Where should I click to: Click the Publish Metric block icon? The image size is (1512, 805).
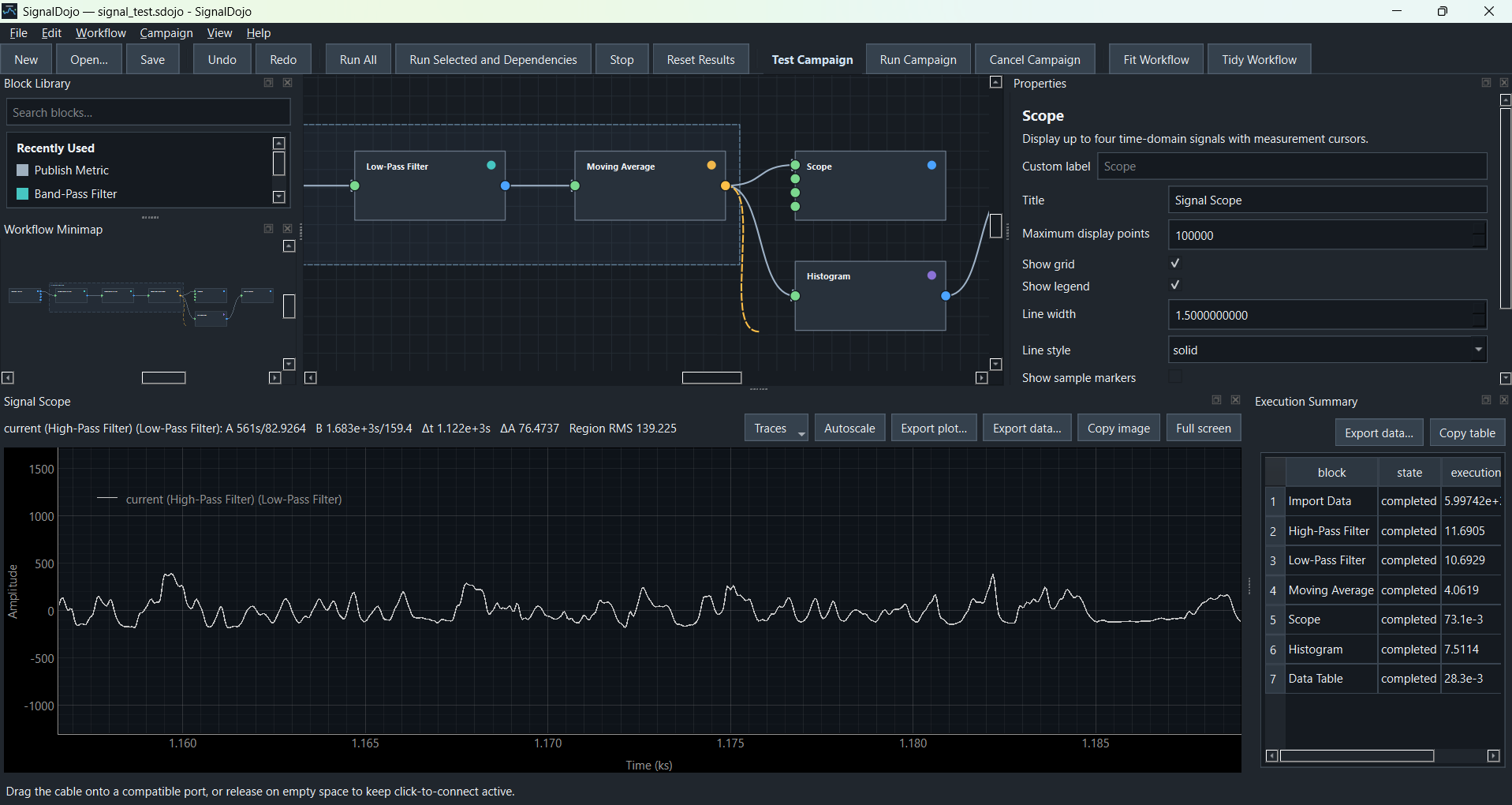click(x=23, y=170)
